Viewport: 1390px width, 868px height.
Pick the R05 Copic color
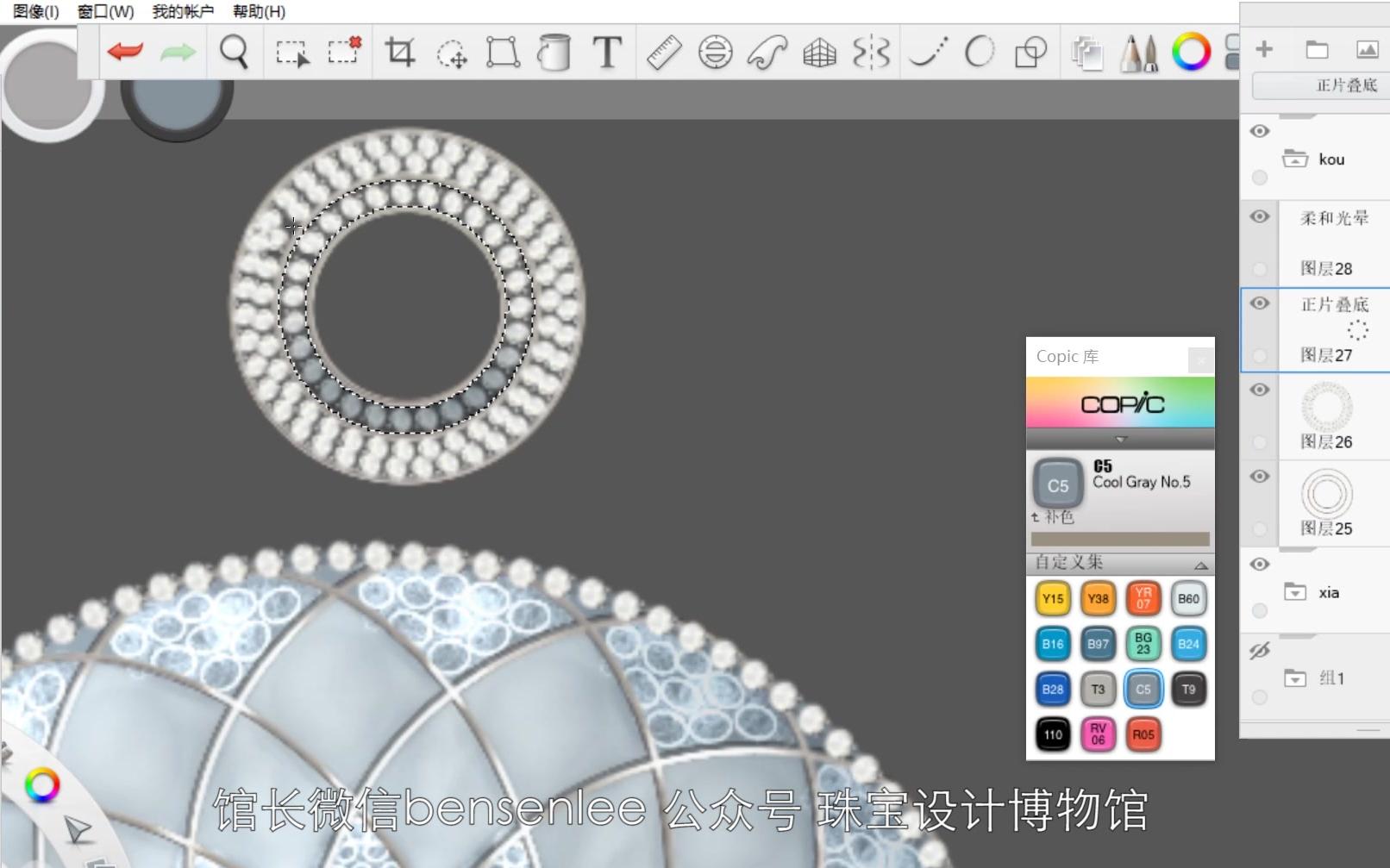(1143, 734)
